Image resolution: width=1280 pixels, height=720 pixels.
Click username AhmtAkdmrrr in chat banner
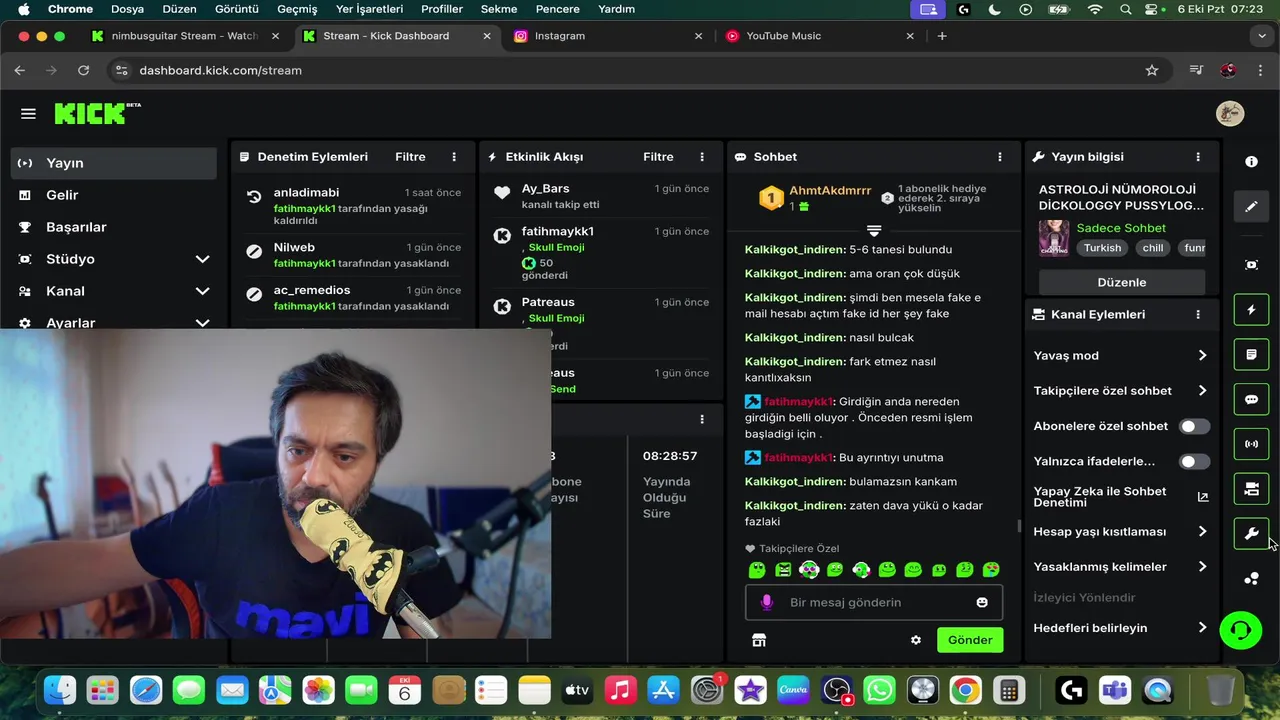[x=830, y=190]
